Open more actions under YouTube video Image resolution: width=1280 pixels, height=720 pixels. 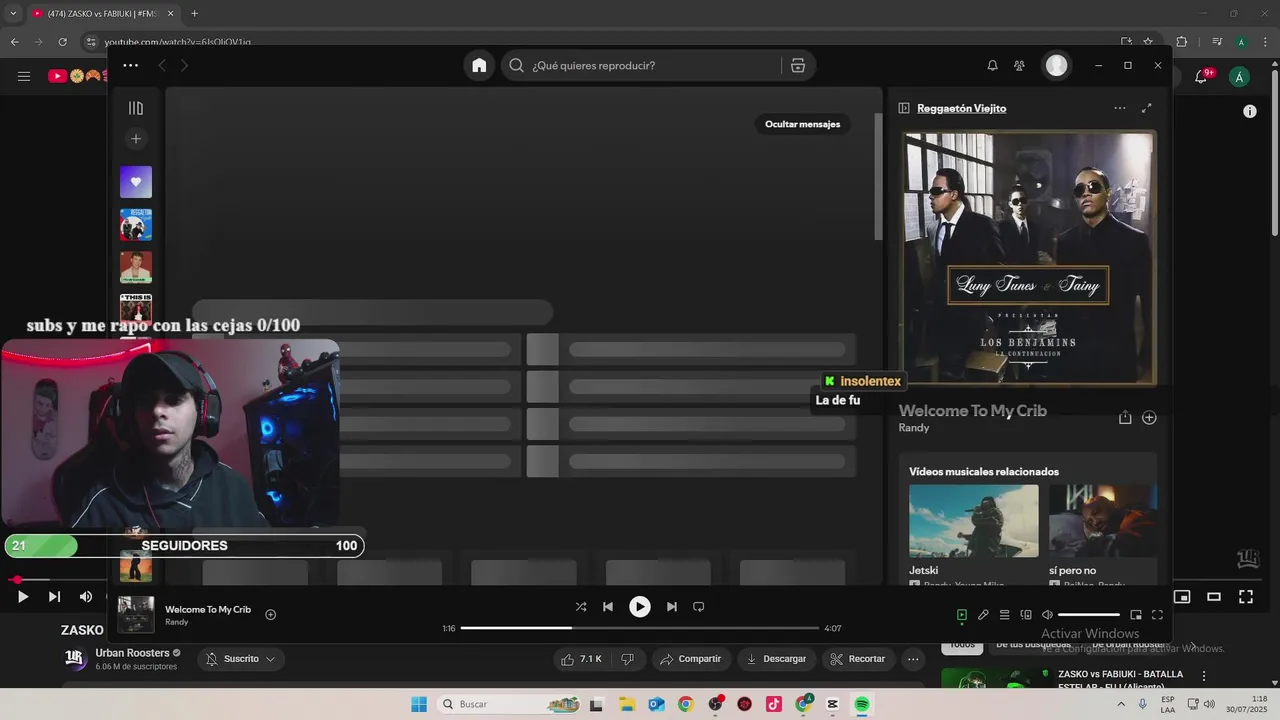coord(913,659)
